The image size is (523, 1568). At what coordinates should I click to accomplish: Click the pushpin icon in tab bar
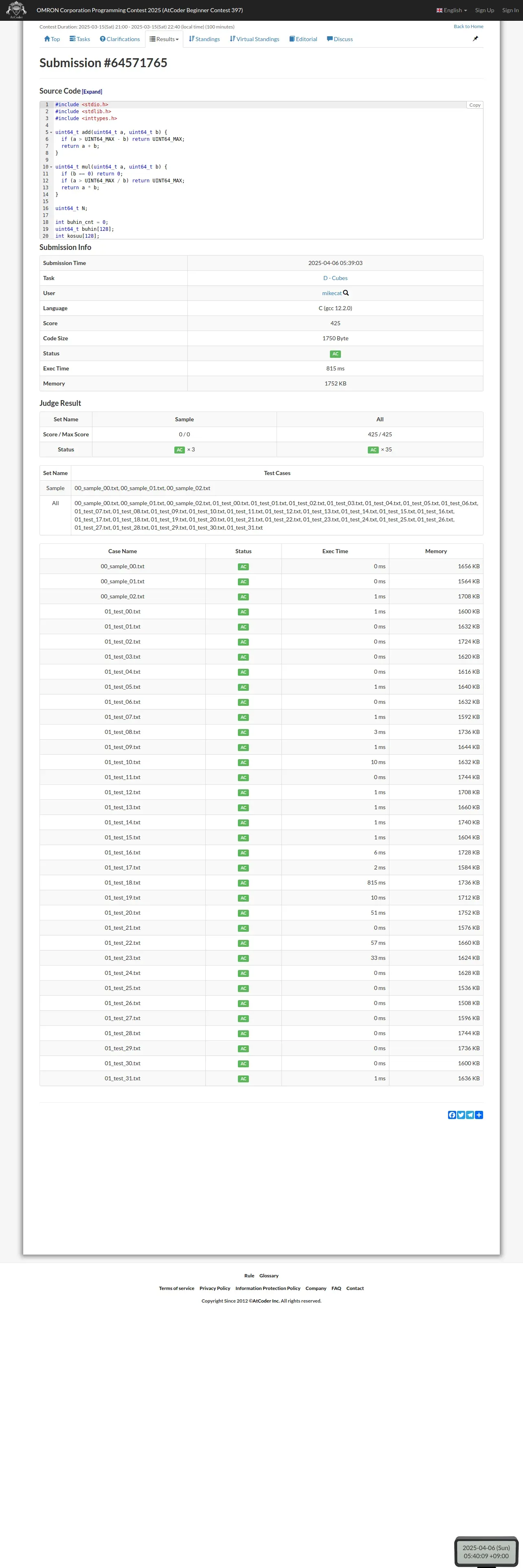(x=475, y=39)
